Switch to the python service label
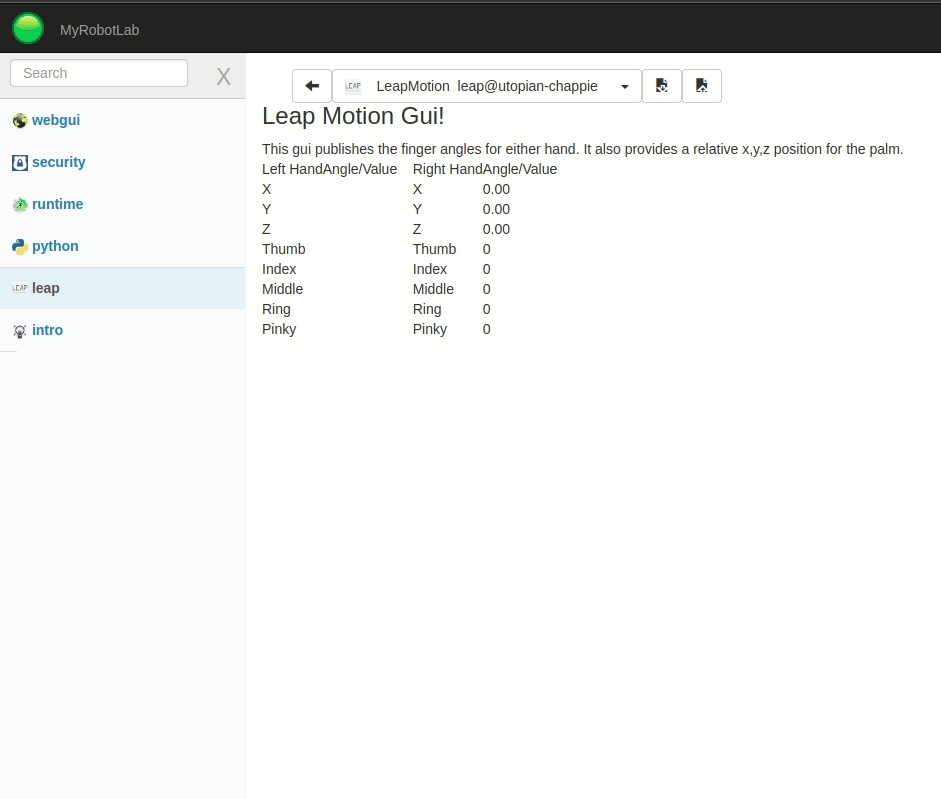Viewport: 941px width, 799px height. coord(55,246)
